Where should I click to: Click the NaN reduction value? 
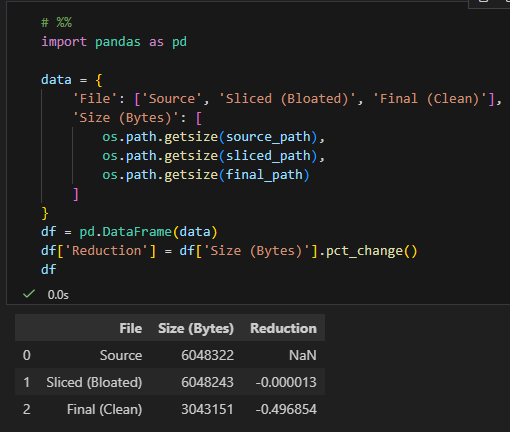(x=303, y=355)
